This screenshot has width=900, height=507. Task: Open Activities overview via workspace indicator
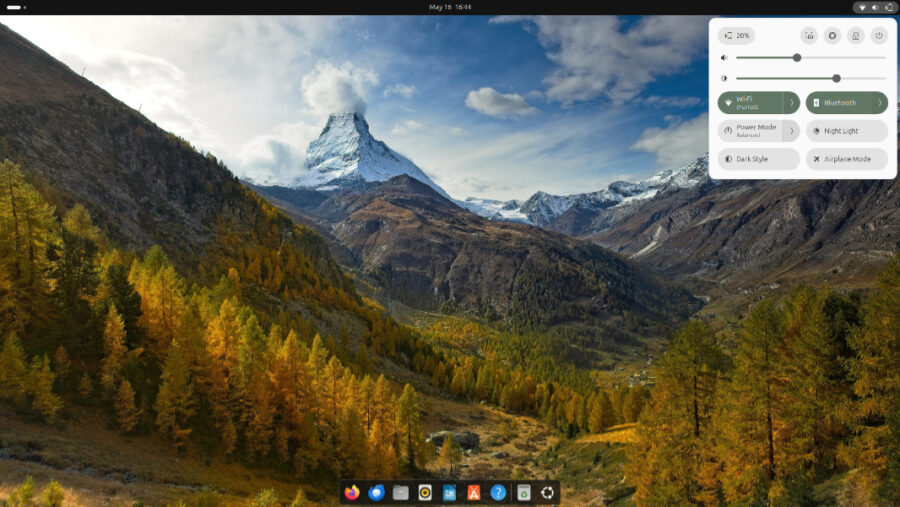click(16, 7)
